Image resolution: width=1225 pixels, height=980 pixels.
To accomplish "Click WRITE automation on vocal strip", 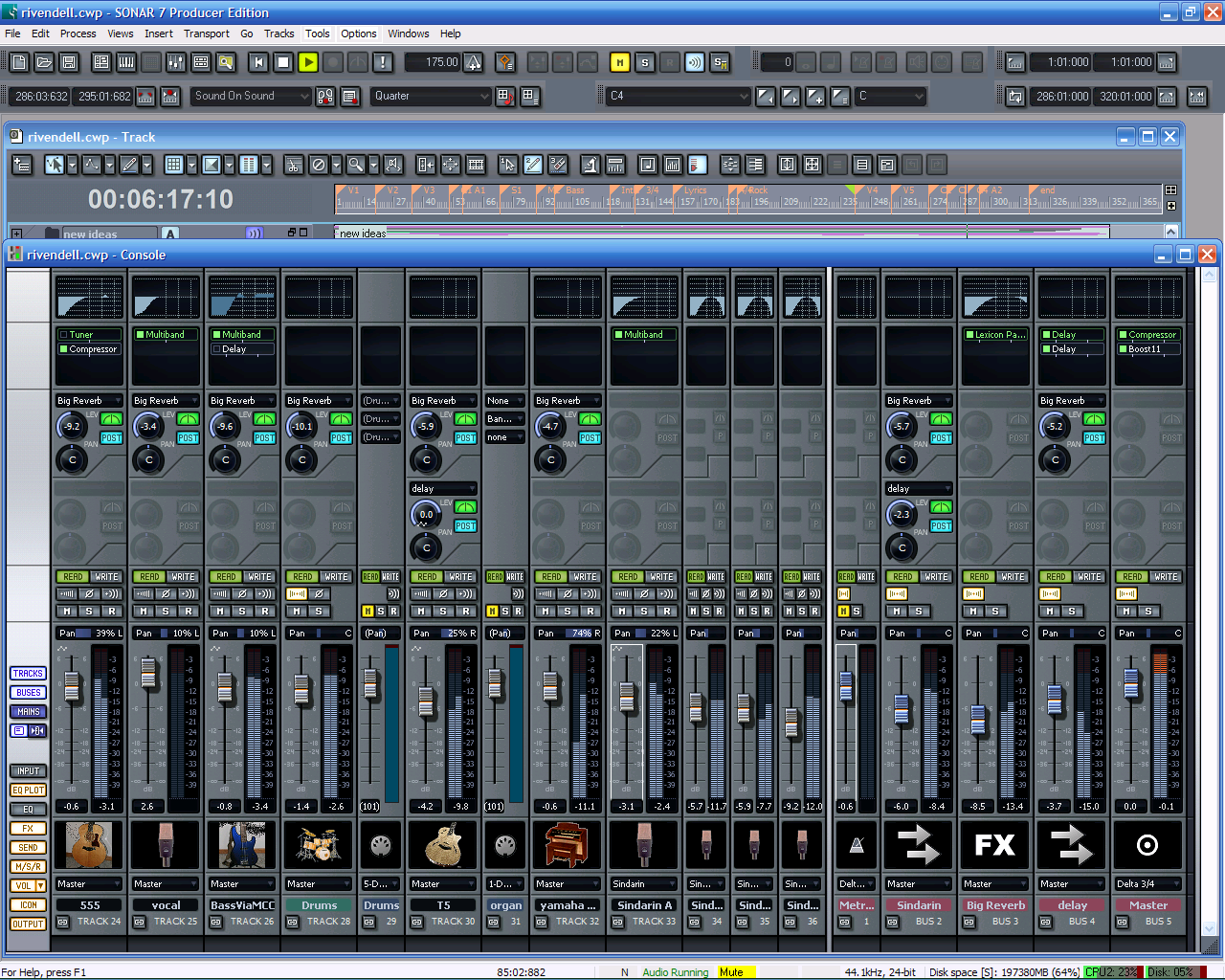I will 183,577.
